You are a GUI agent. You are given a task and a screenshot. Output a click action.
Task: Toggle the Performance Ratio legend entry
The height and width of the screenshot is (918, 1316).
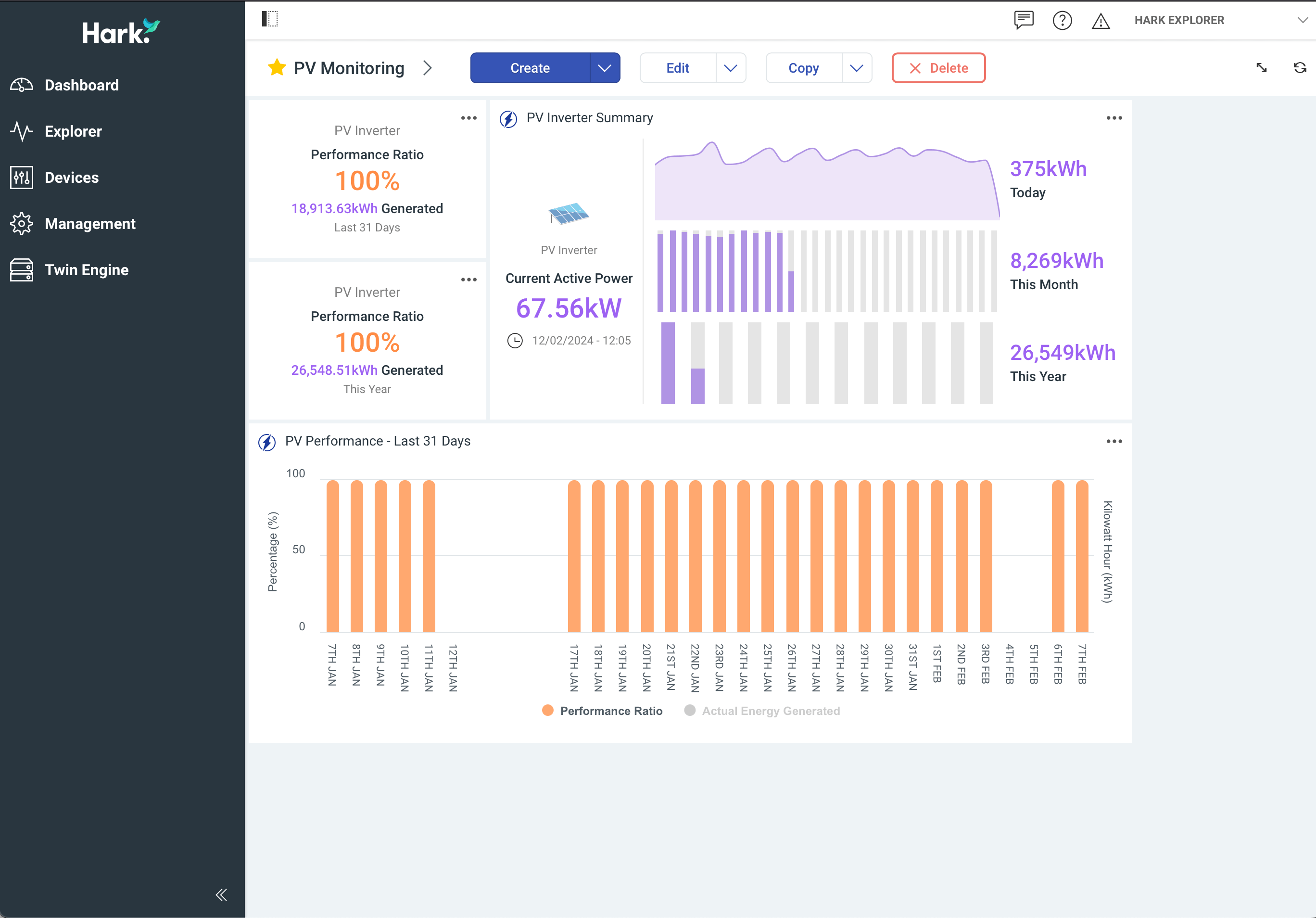602,711
